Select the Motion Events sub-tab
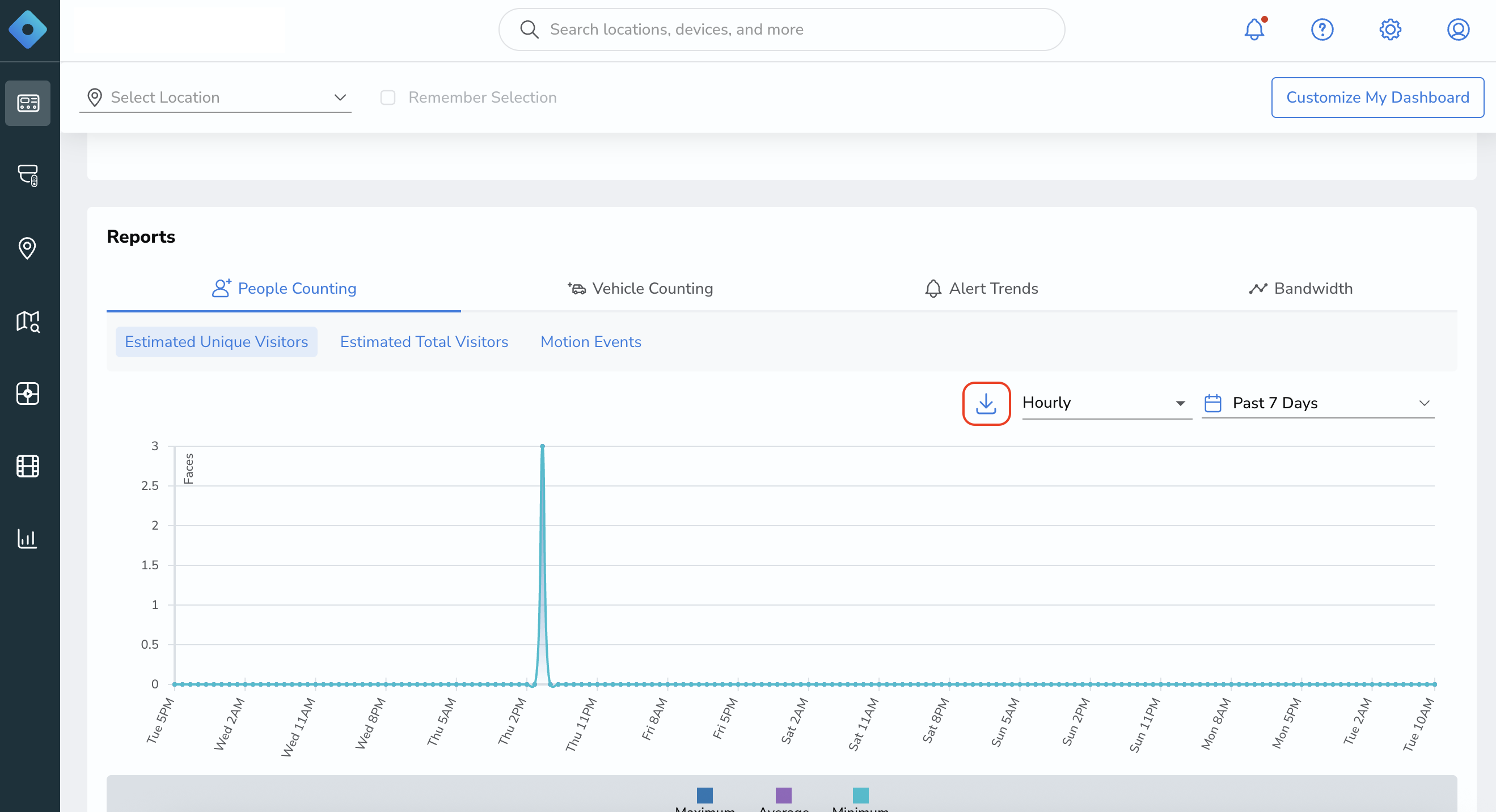Viewport: 1496px width, 812px height. pyautogui.click(x=590, y=342)
